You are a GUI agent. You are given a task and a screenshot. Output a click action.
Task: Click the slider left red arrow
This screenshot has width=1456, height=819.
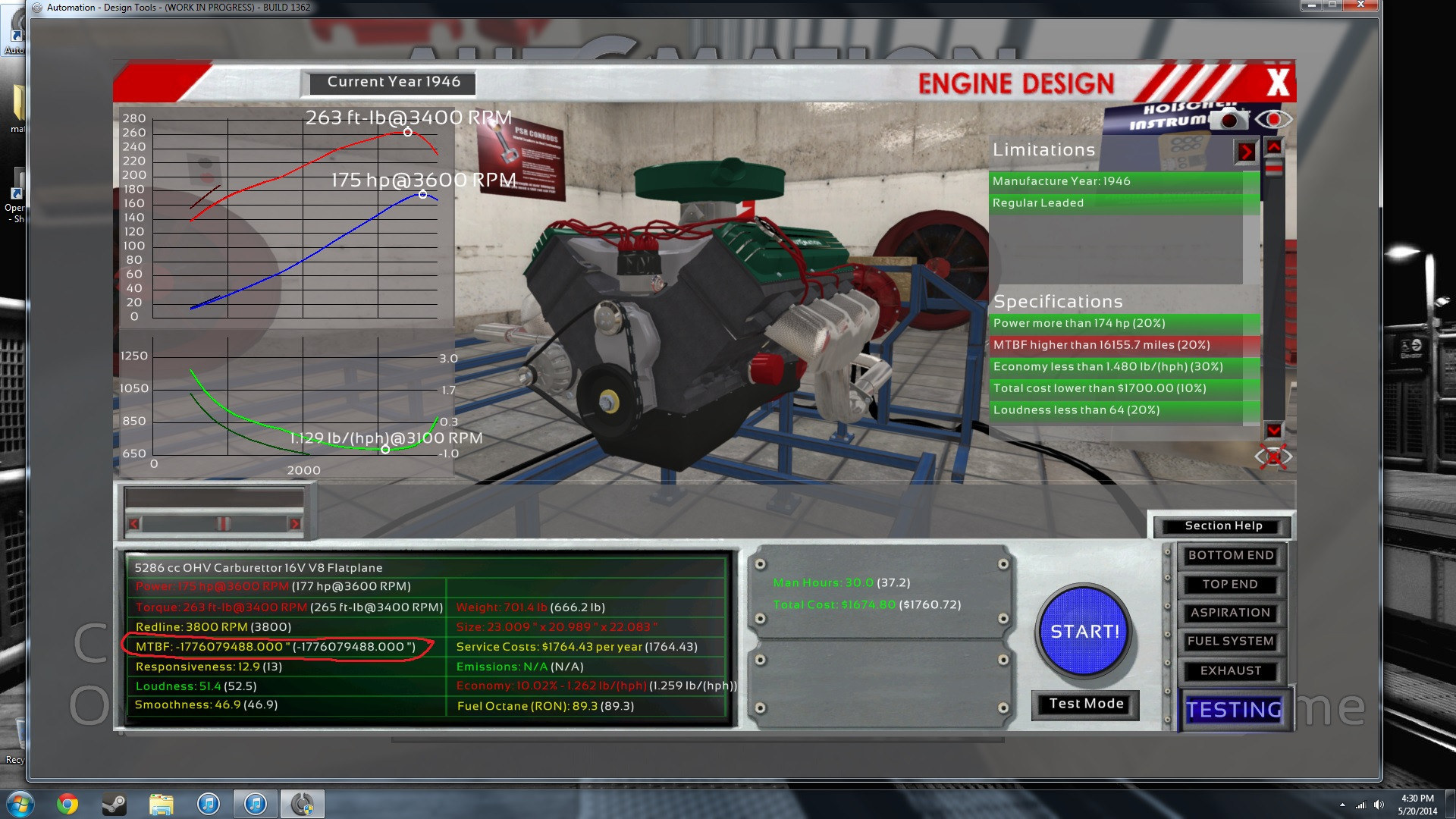[134, 524]
